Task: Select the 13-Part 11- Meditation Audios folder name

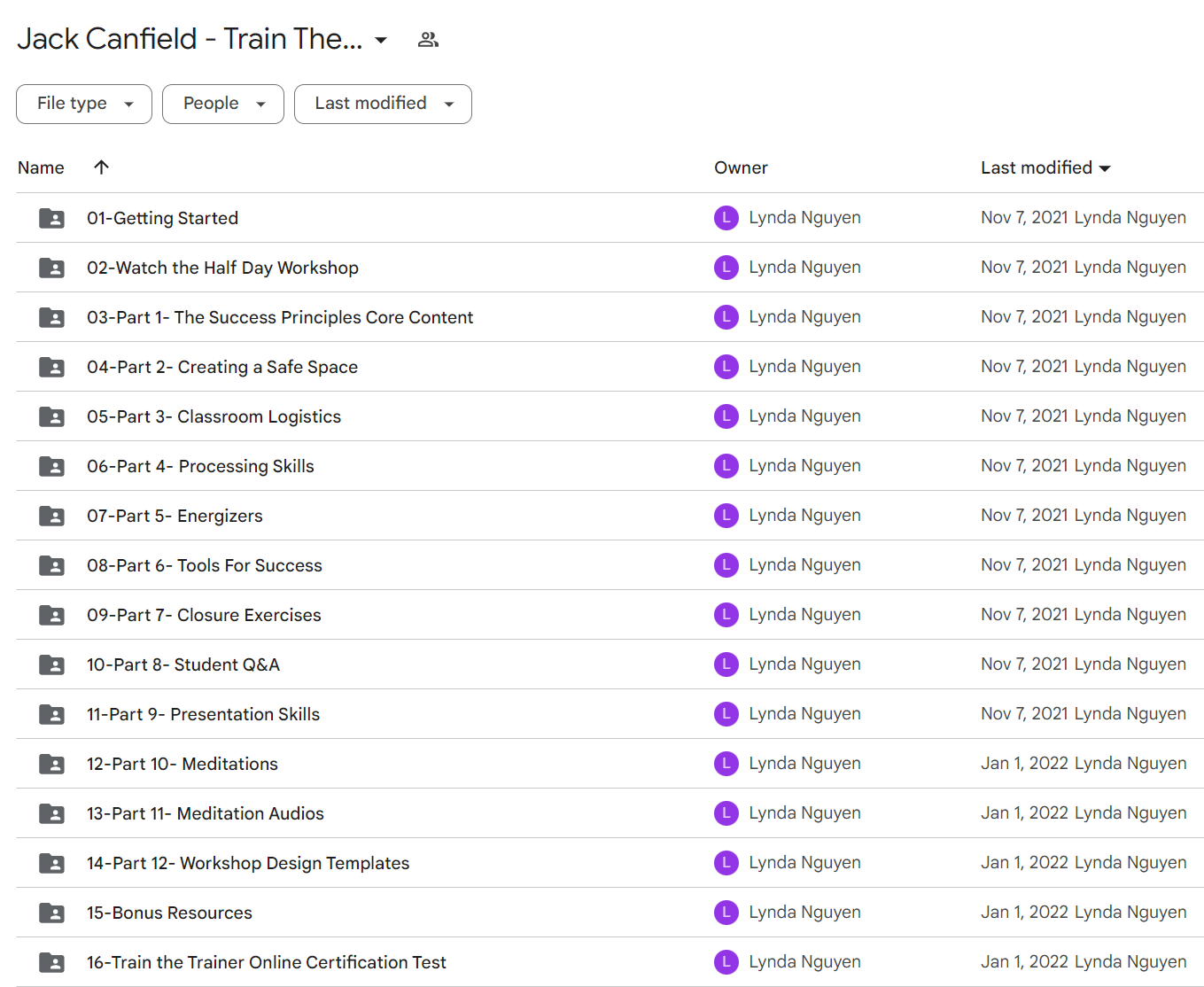Action: pyautogui.click(x=206, y=813)
